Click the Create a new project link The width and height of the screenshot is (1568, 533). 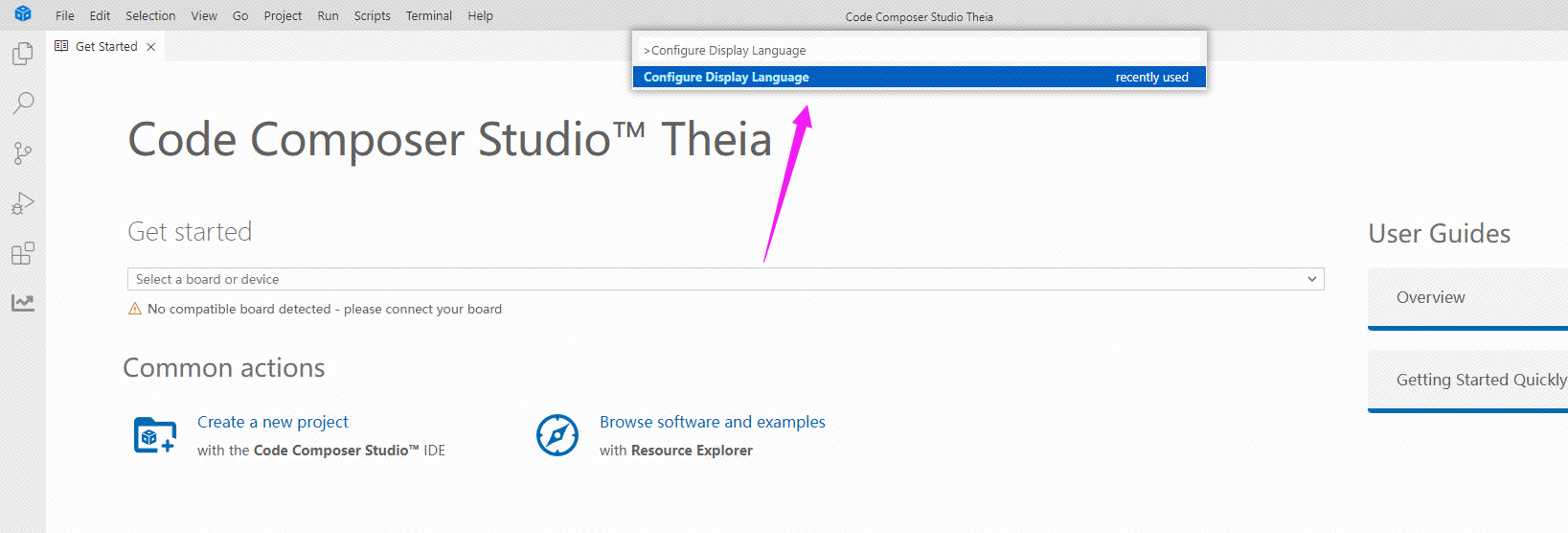273,422
